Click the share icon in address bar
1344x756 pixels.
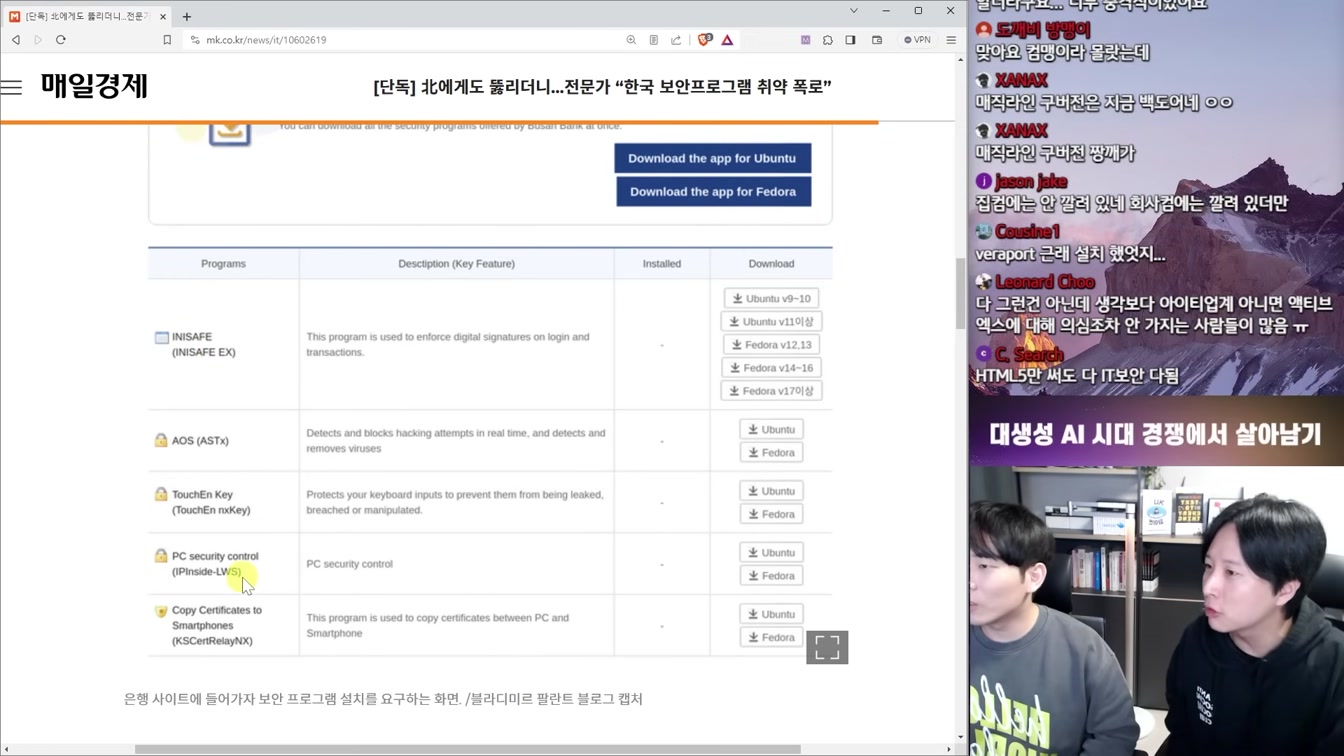coord(676,40)
